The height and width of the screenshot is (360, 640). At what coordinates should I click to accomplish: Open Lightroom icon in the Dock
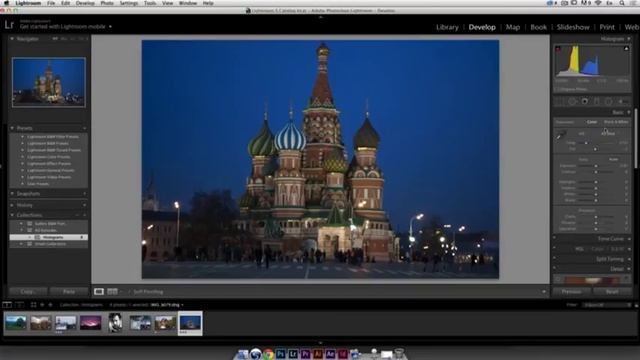[x=293, y=353]
